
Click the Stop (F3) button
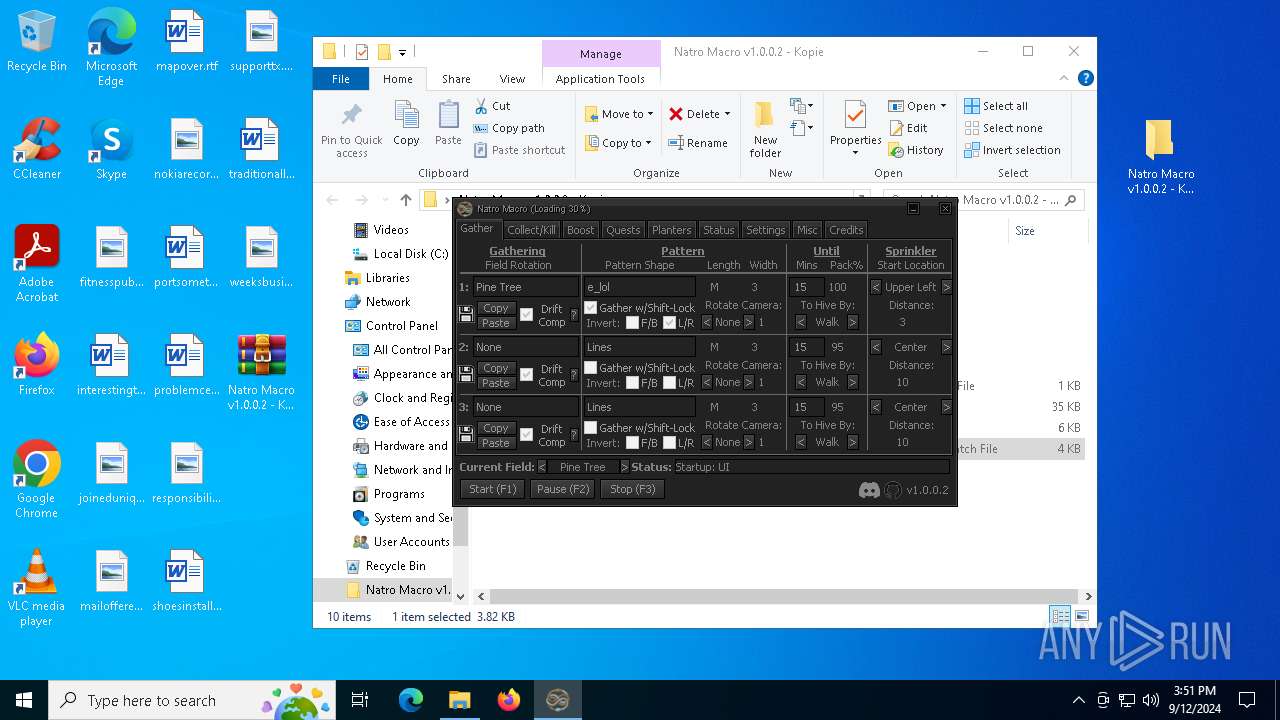[633, 489]
